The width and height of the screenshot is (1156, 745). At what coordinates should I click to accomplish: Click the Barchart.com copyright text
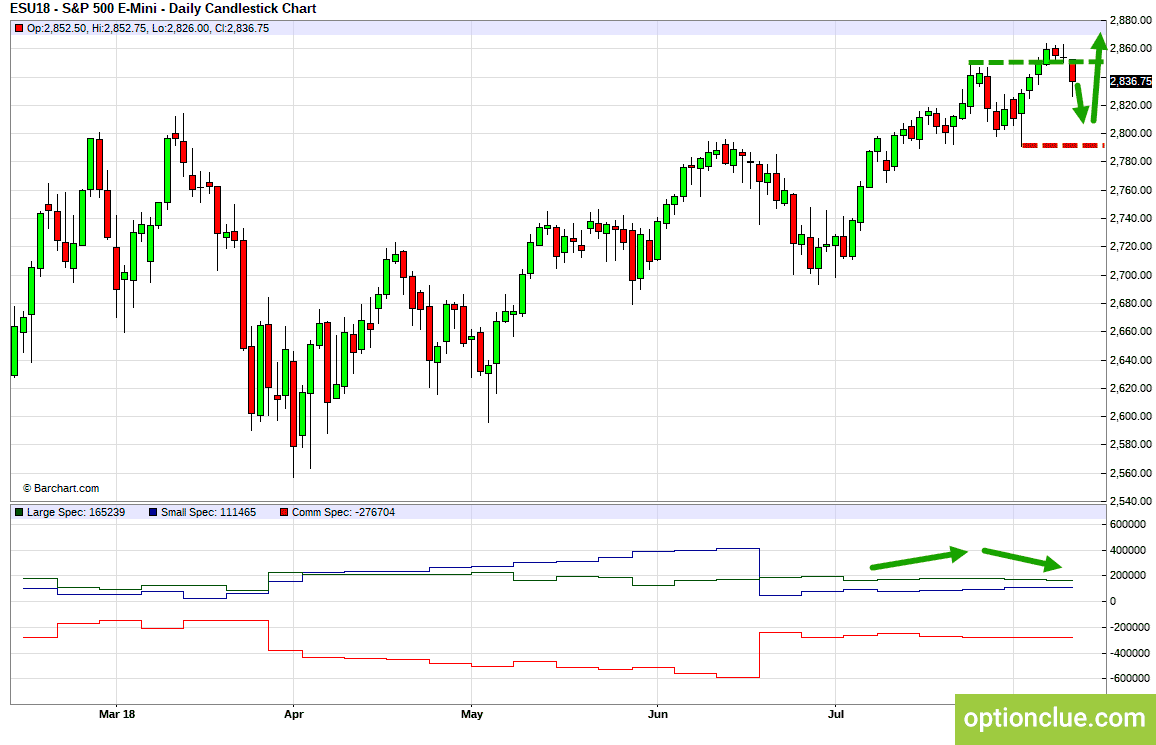[61, 488]
